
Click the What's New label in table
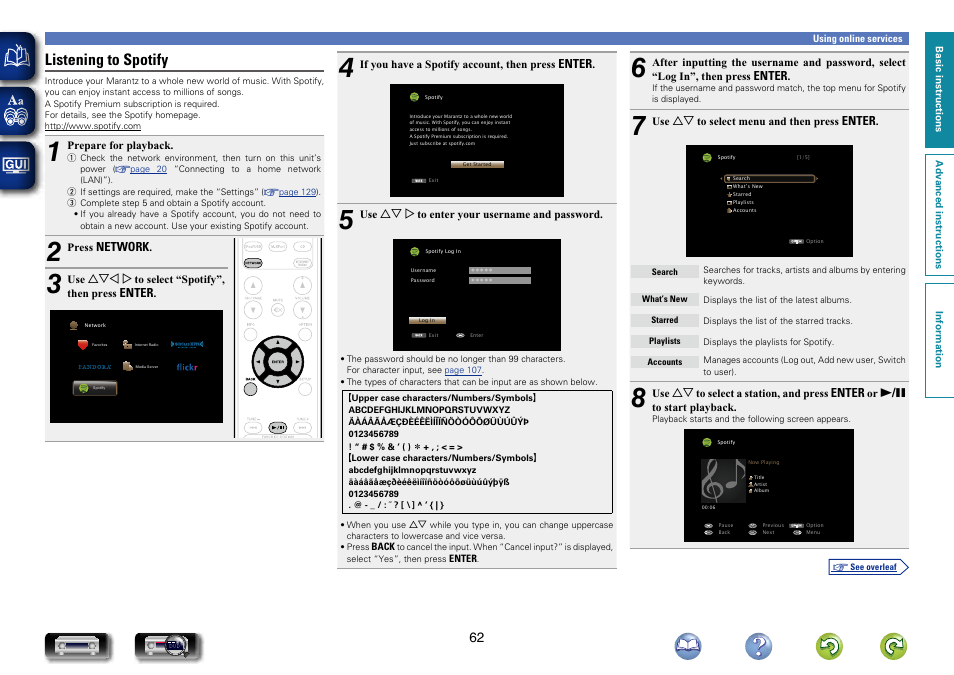664,299
